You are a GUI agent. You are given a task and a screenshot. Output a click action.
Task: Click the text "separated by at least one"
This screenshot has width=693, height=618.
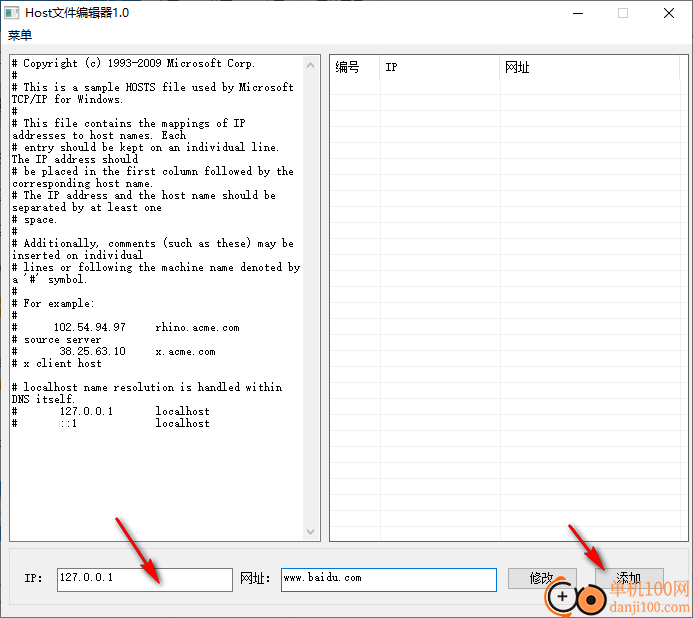[x=87, y=207]
